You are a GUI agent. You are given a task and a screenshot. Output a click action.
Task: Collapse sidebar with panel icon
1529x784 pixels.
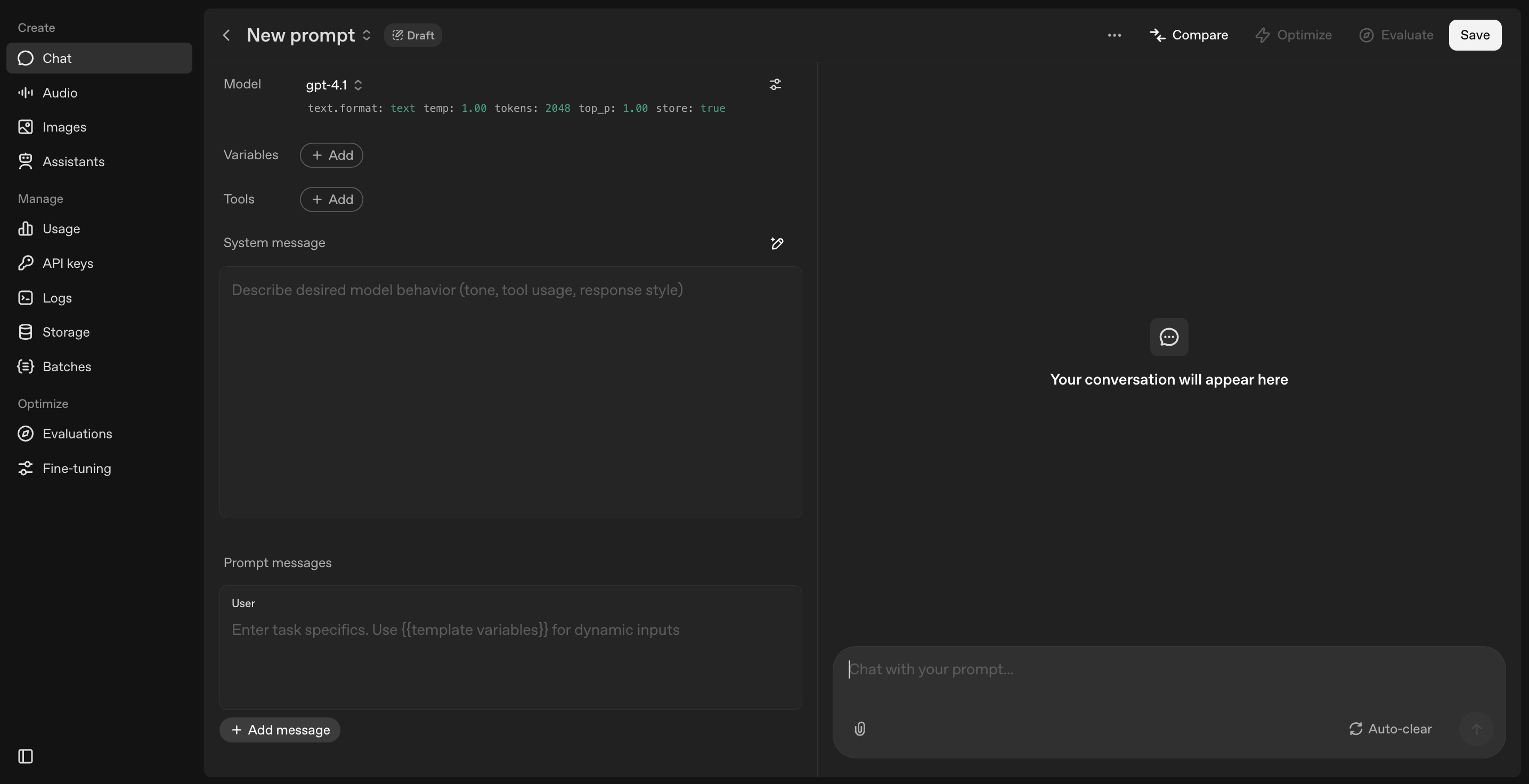point(26,756)
